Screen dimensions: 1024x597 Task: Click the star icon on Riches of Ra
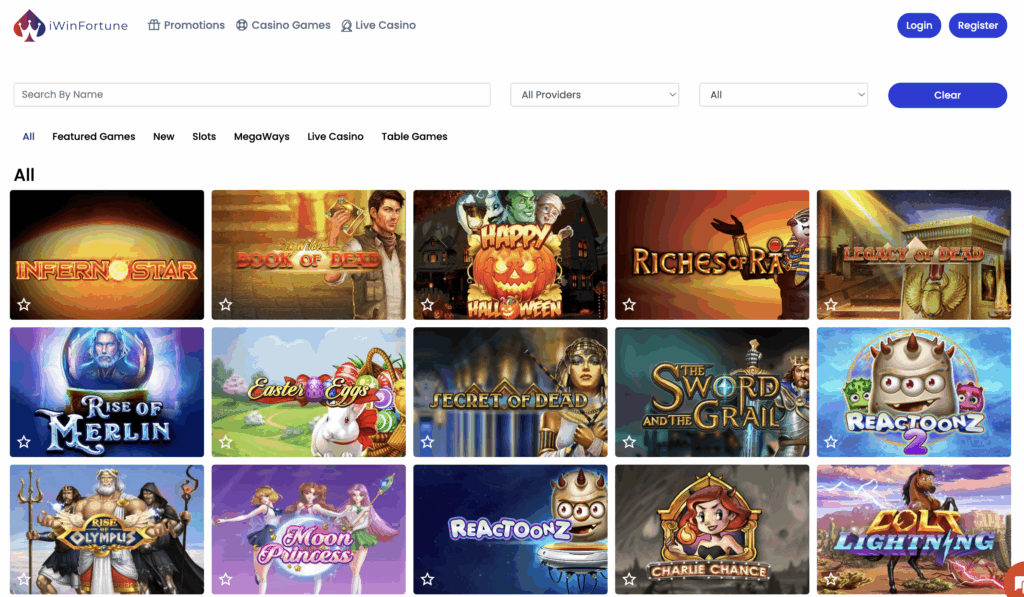point(629,303)
